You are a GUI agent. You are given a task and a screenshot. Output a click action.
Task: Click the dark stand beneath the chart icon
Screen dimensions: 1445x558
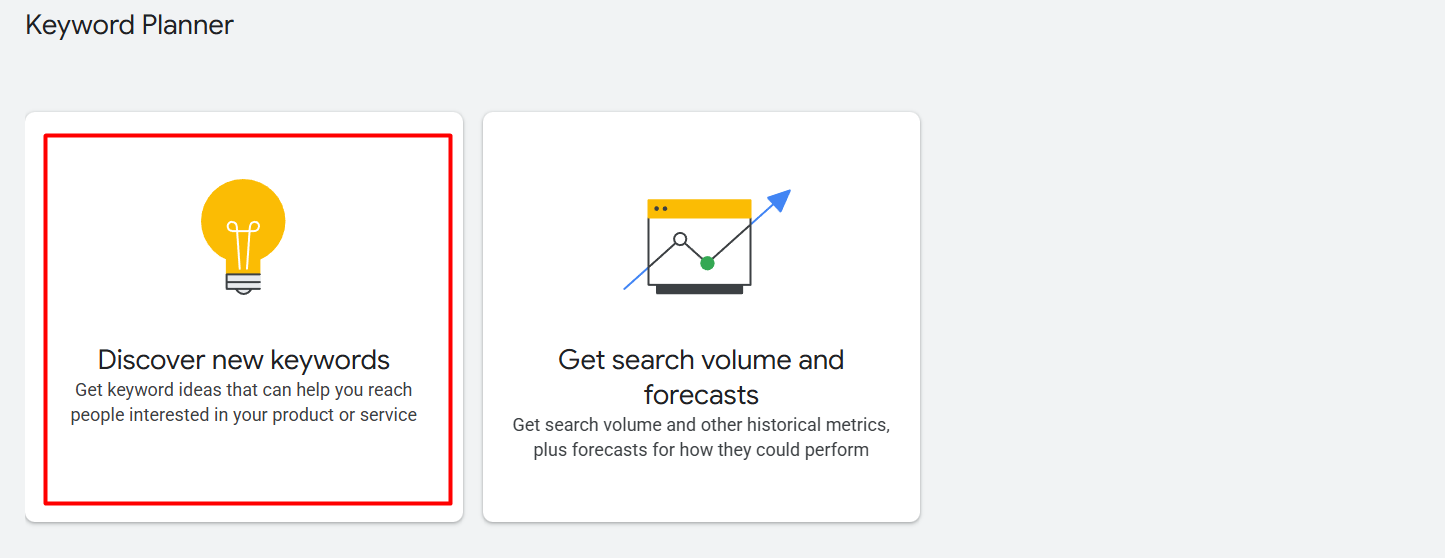click(699, 290)
